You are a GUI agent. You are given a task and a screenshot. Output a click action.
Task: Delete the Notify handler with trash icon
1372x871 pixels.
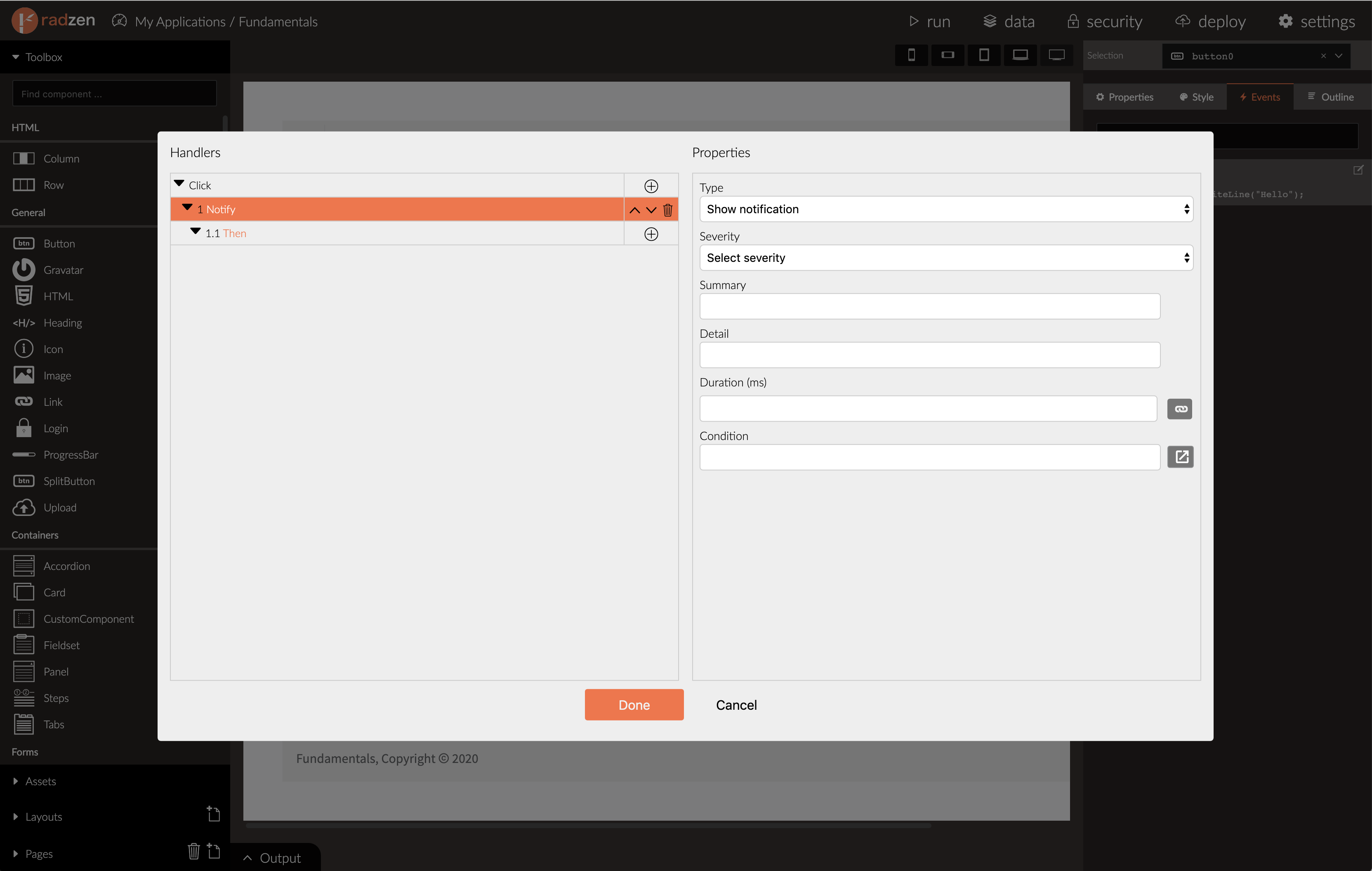pos(668,210)
